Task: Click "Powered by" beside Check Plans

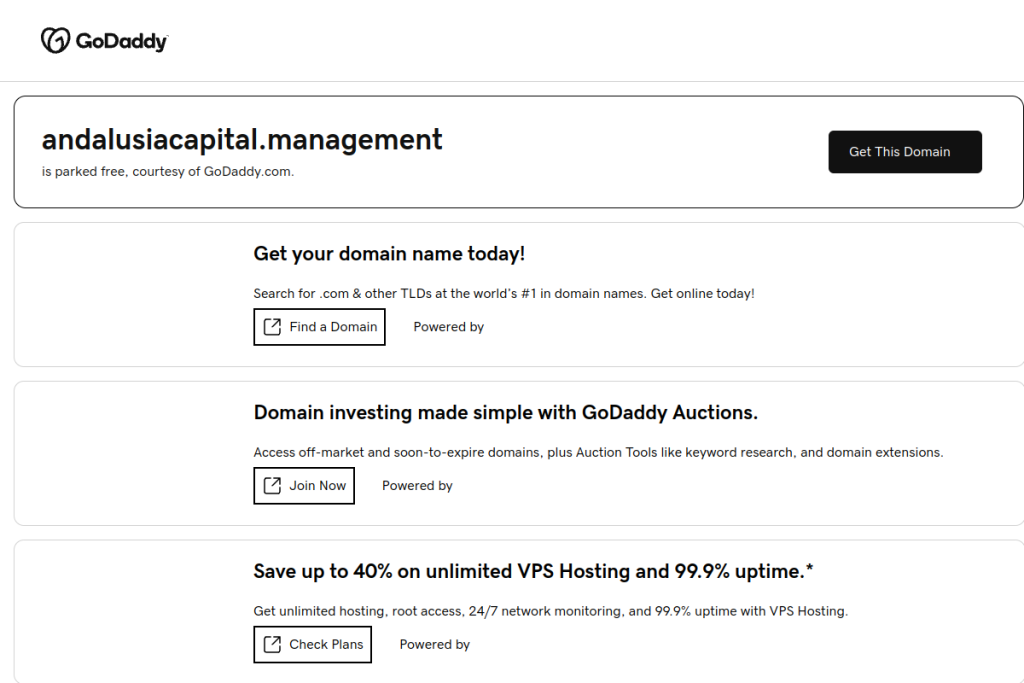Action: pos(434,645)
